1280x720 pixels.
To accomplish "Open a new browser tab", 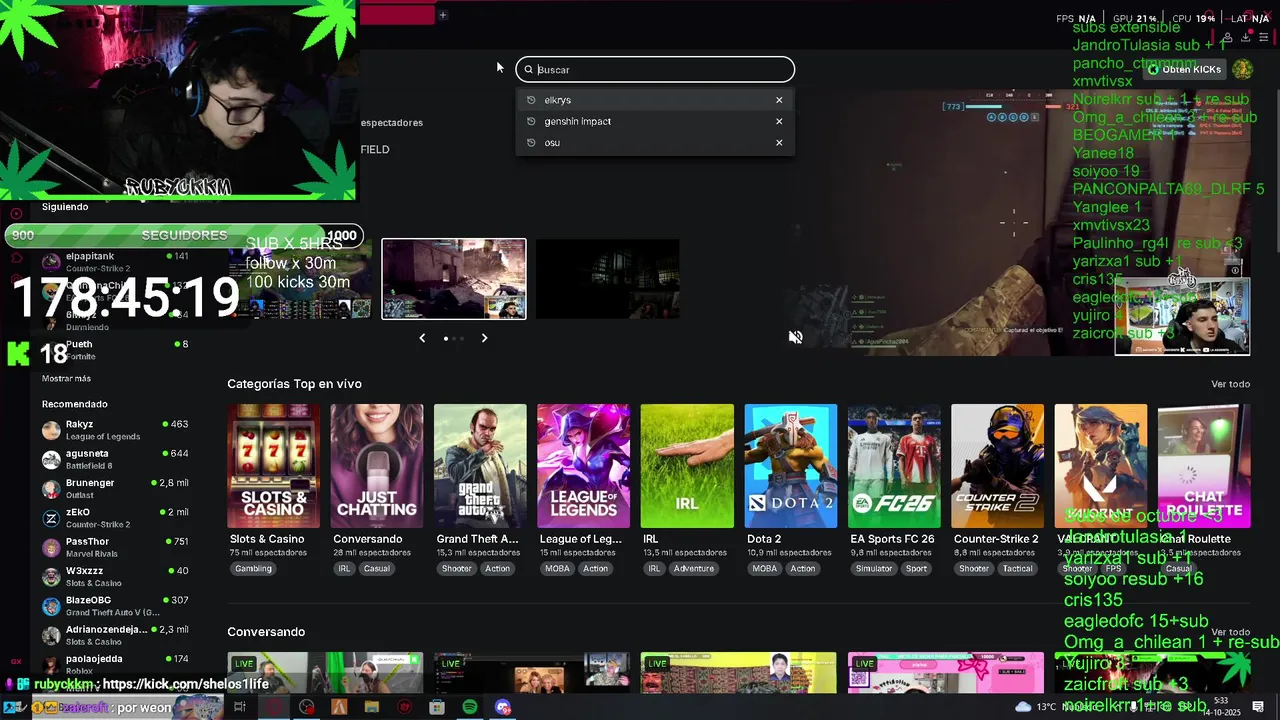I will pos(442,15).
